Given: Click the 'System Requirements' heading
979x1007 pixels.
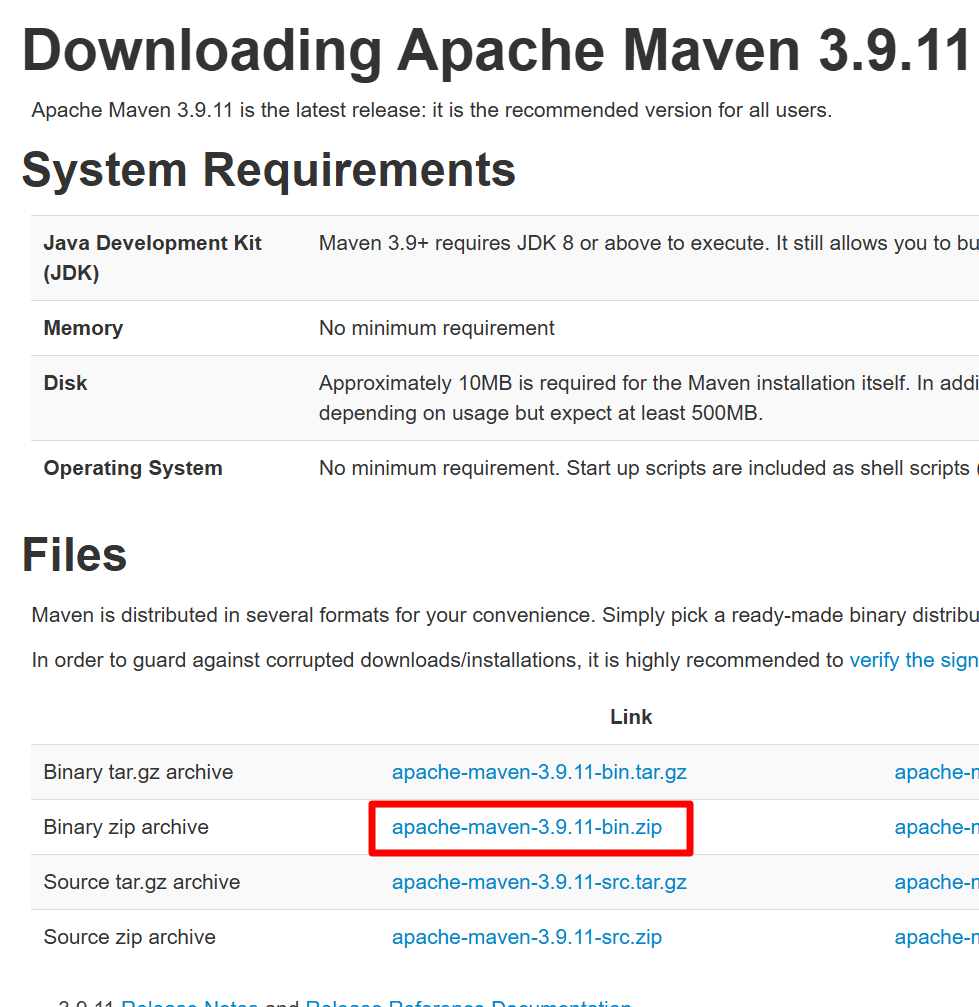Looking at the screenshot, I should tap(269, 171).
